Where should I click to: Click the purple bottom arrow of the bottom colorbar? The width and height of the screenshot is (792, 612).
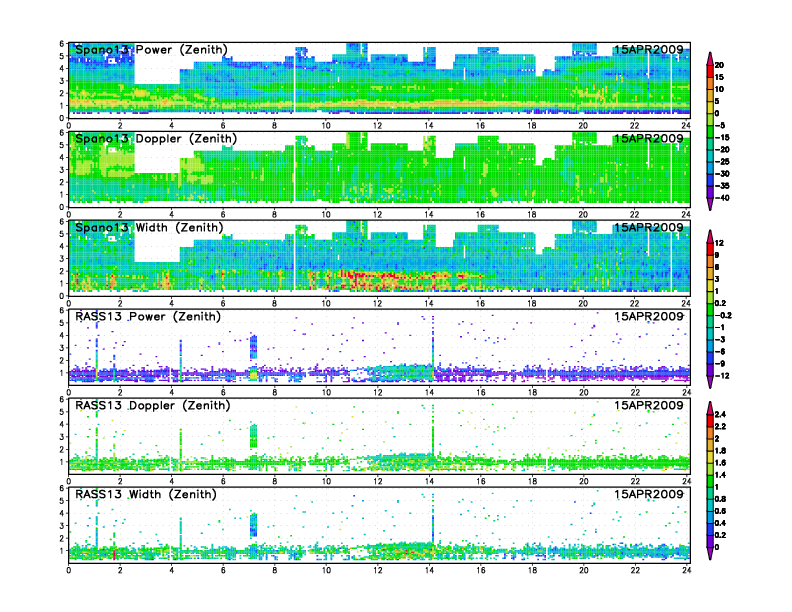[710, 553]
